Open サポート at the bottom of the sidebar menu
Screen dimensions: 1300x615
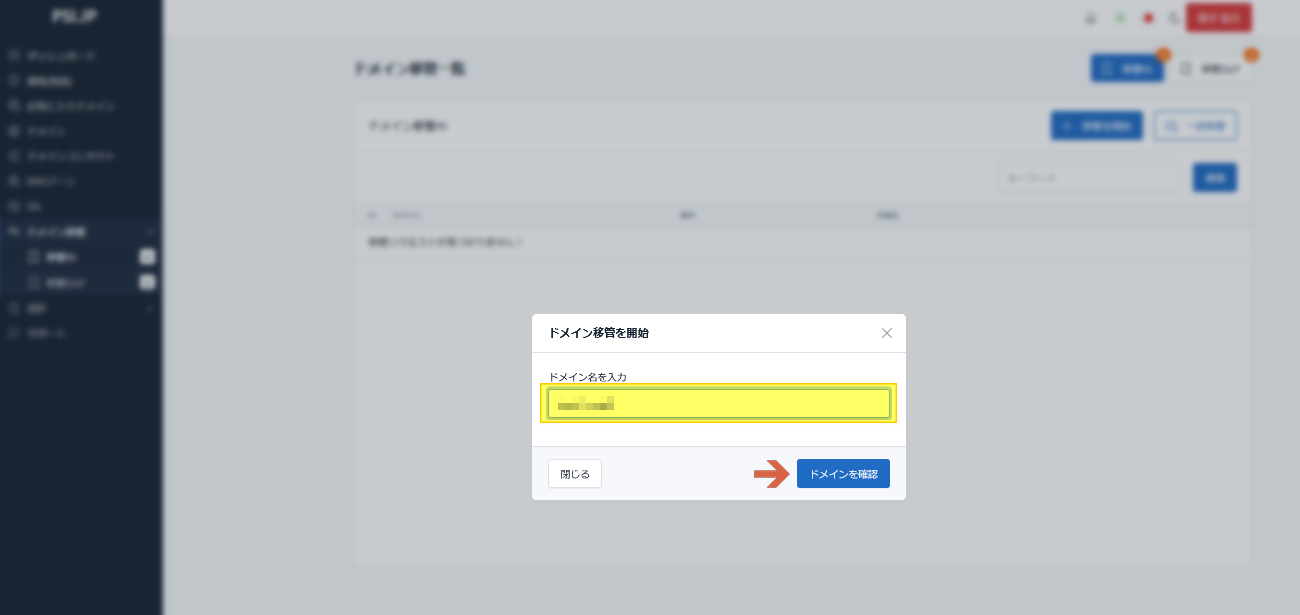pyautogui.click(x=47, y=333)
